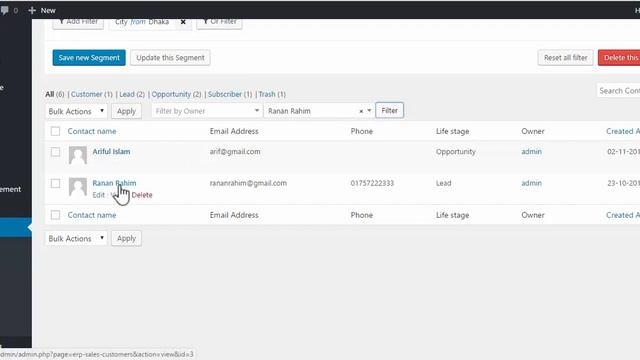Screen dimensions: 640x360
Task: Delete the Ranan Rahim contact
Action: pyautogui.click(x=142, y=195)
